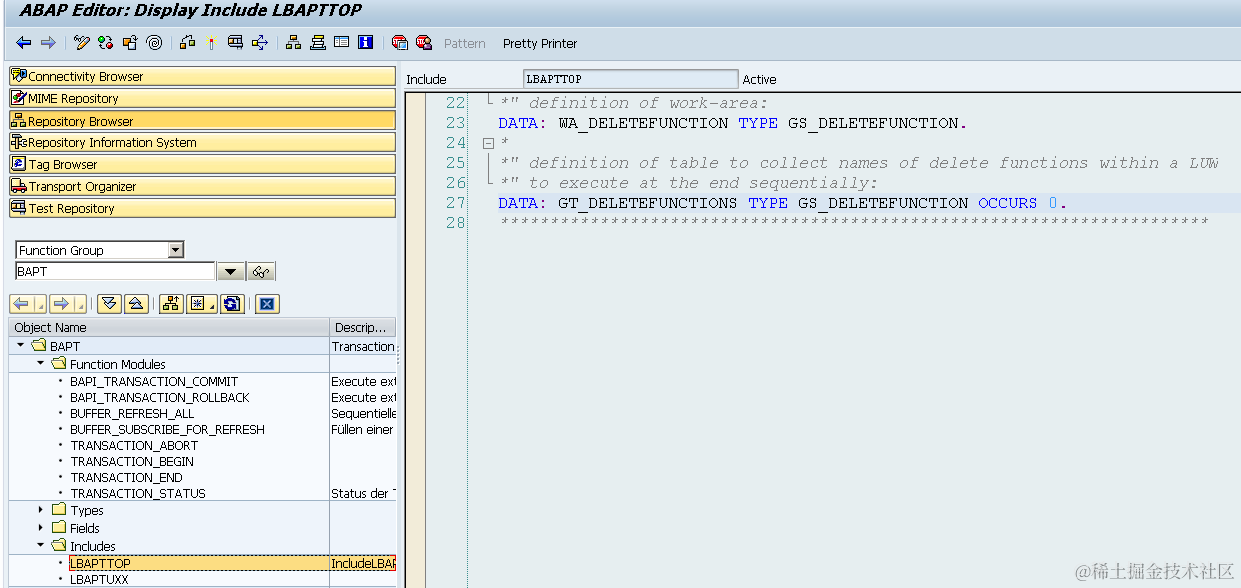Click the Display Object List hierarchy icon
This screenshot has width=1241, height=588.
[293, 43]
